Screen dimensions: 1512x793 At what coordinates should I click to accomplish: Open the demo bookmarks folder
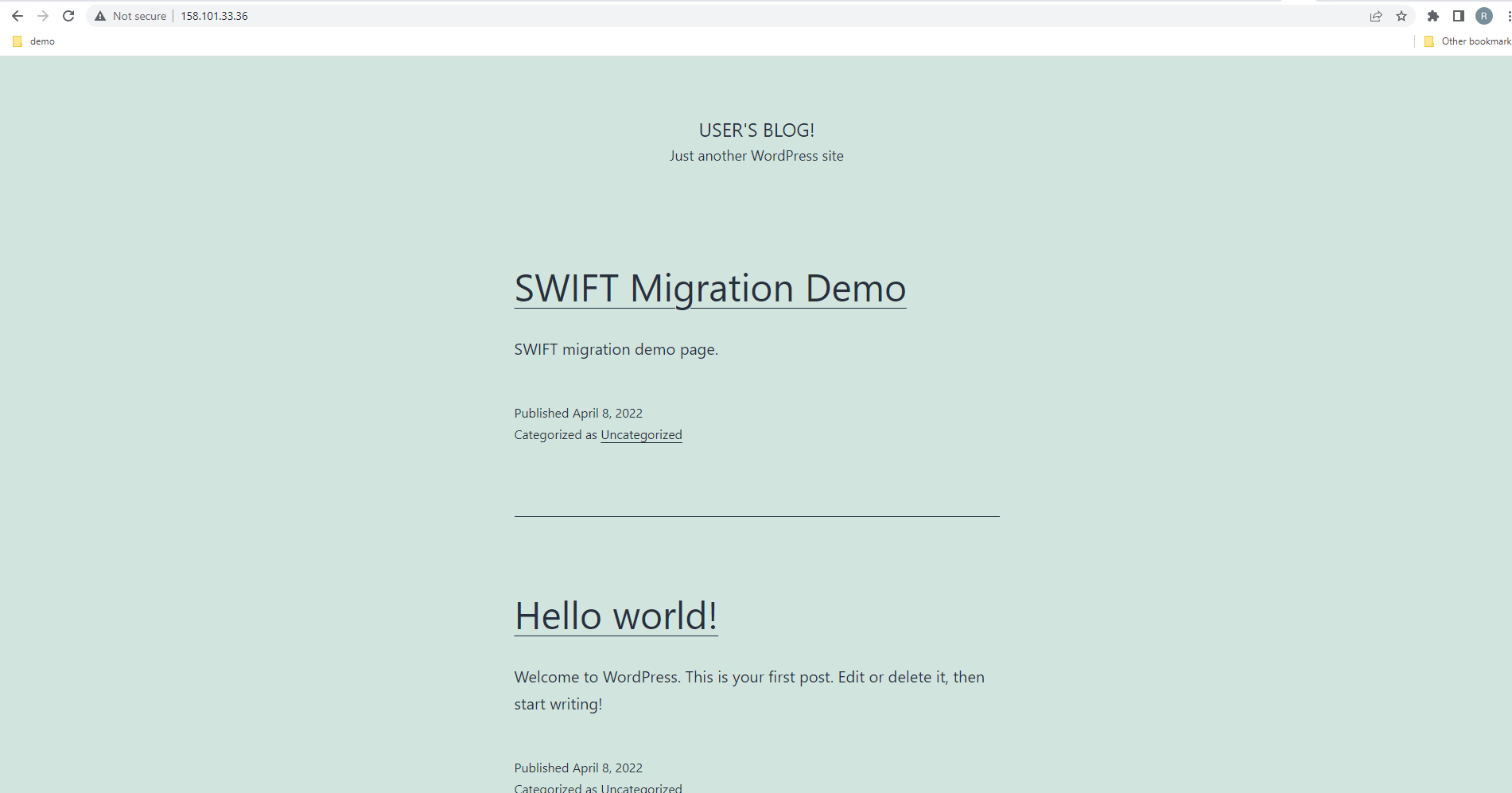(33, 41)
